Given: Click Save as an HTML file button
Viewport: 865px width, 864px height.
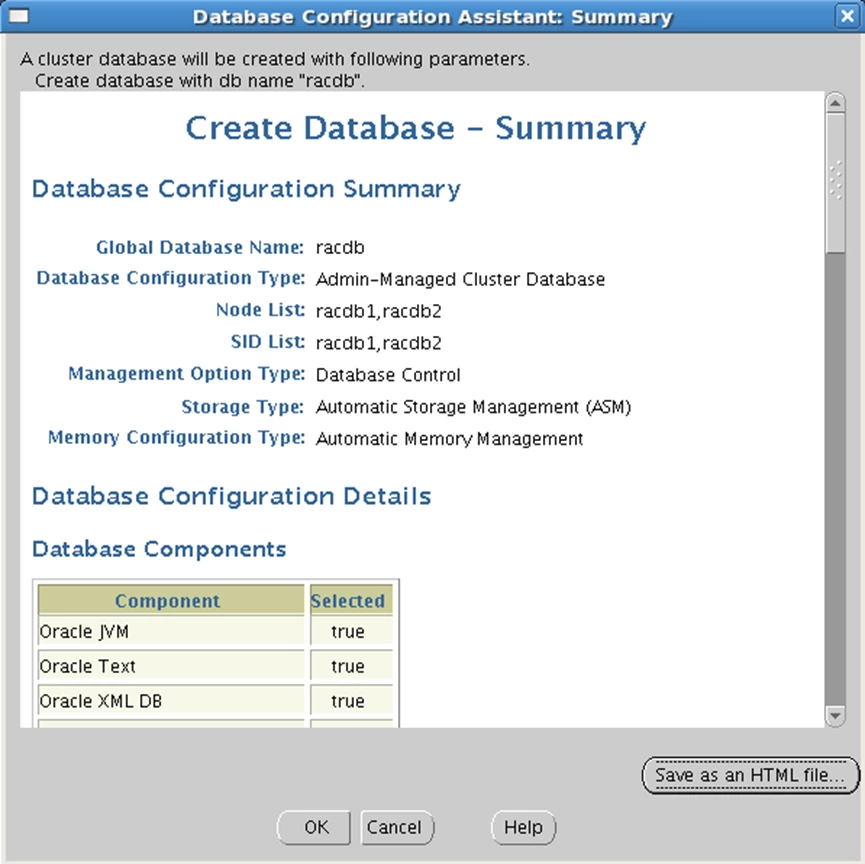Looking at the screenshot, I should click(x=750, y=775).
